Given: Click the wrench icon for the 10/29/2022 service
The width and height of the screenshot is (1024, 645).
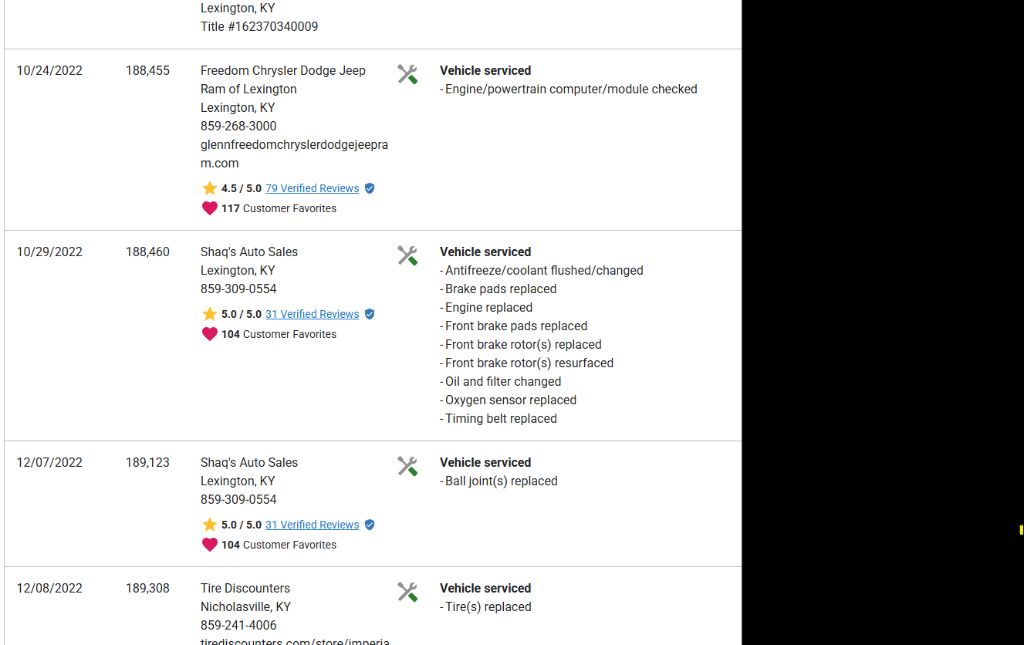Looking at the screenshot, I should point(407,255).
